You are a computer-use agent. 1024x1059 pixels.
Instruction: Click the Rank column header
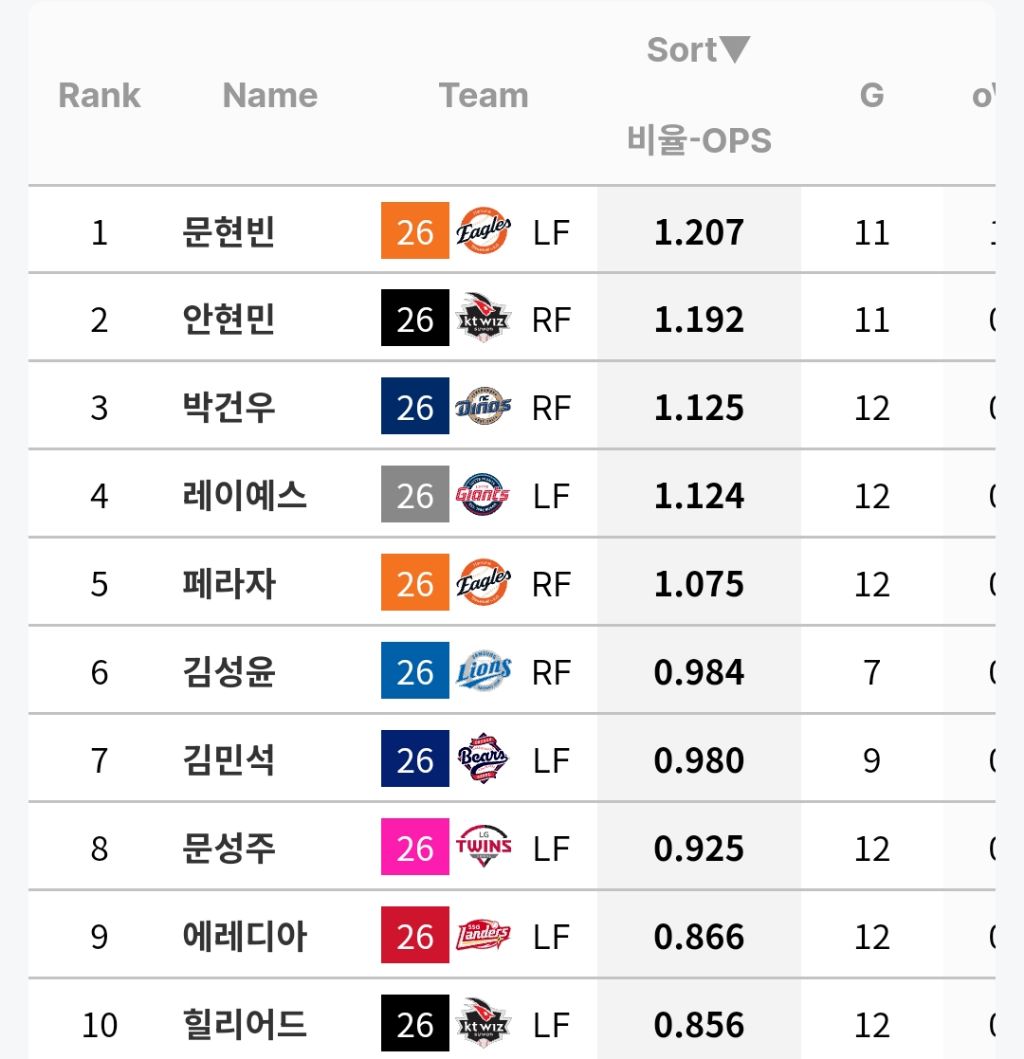[99, 95]
